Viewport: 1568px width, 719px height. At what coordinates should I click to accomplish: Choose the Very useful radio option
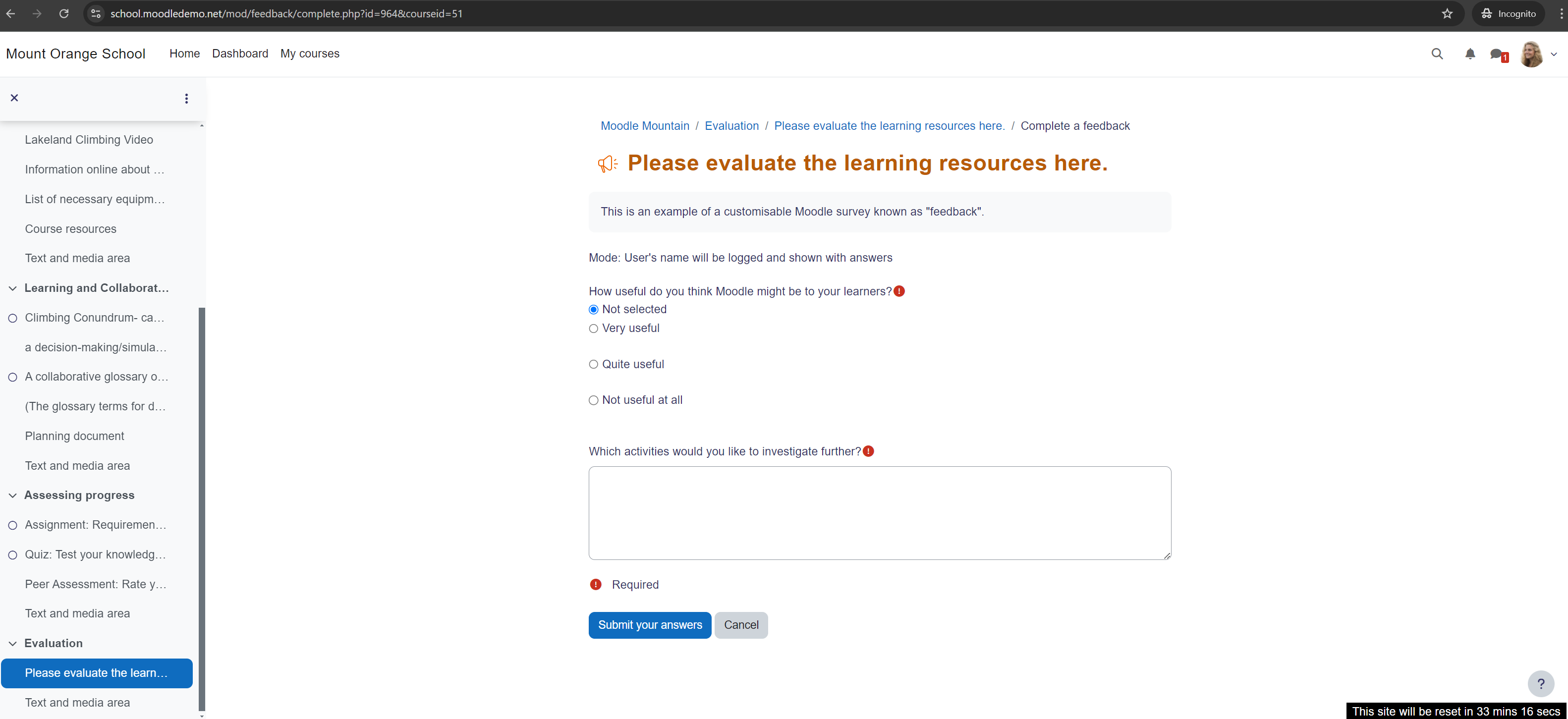click(x=594, y=329)
